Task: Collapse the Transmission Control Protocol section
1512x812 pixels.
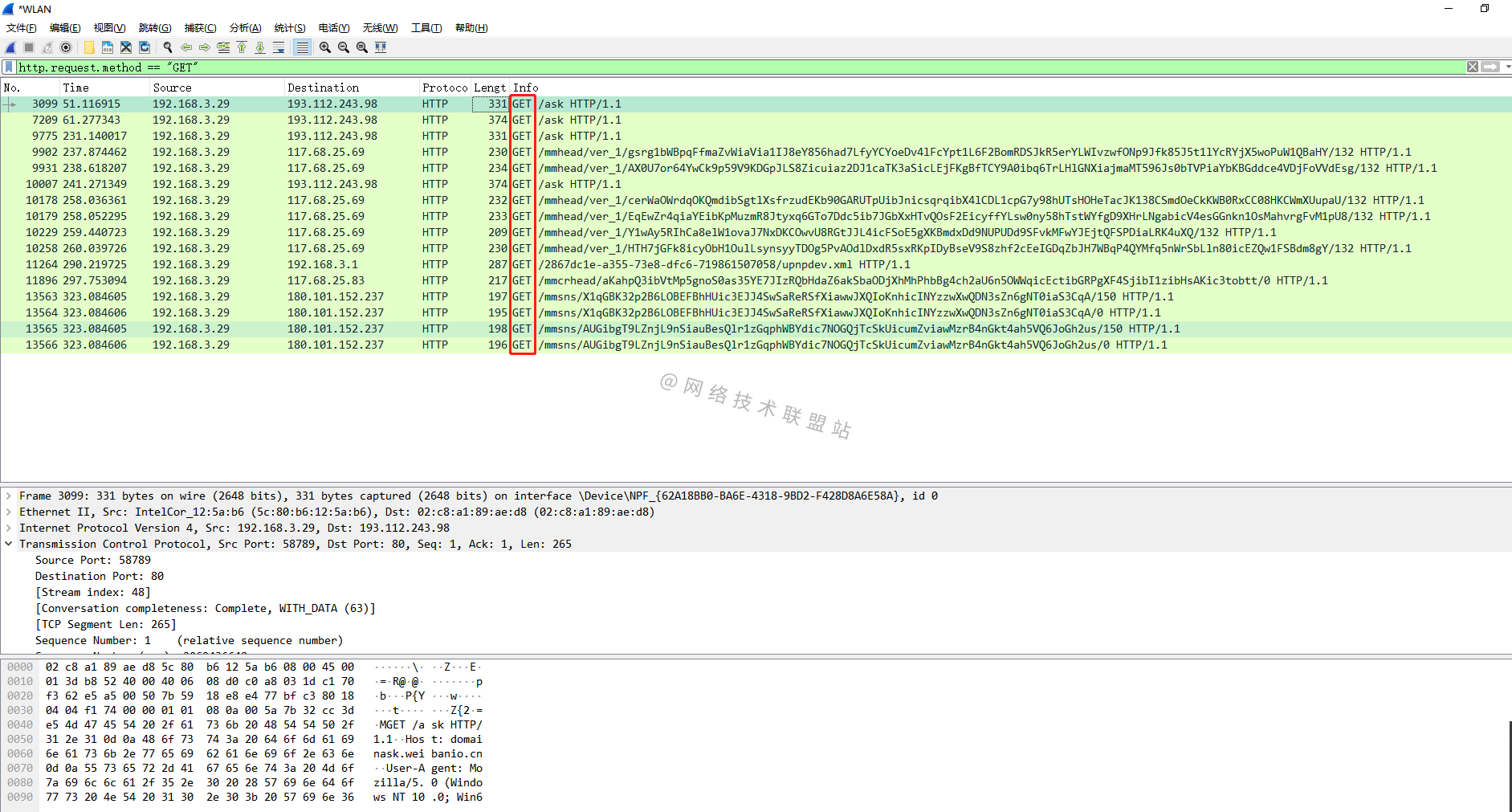Action: [9, 545]
